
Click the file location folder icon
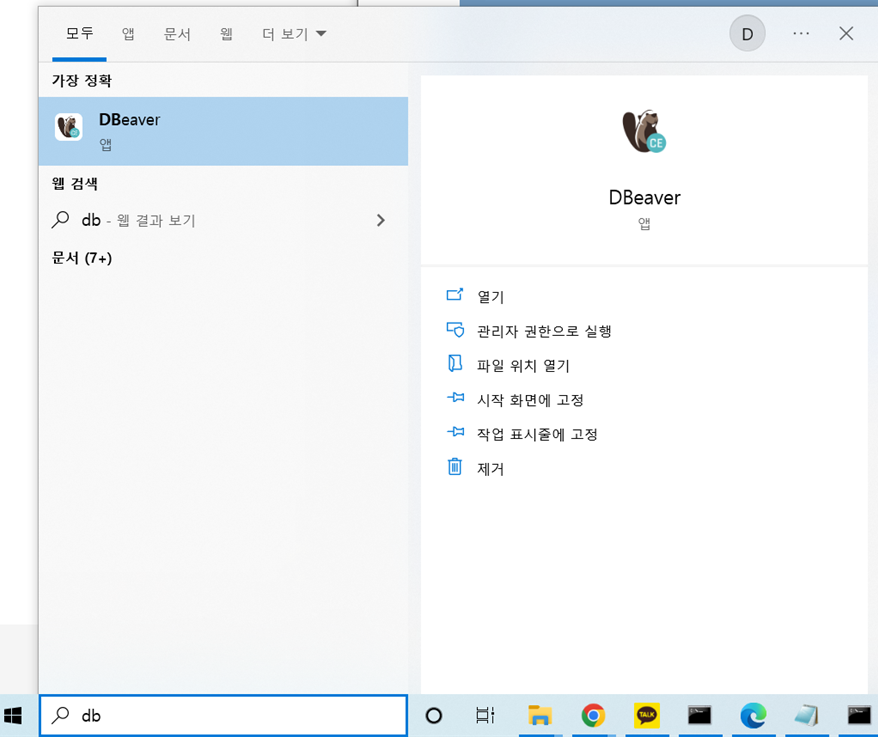tap(455, 363)
